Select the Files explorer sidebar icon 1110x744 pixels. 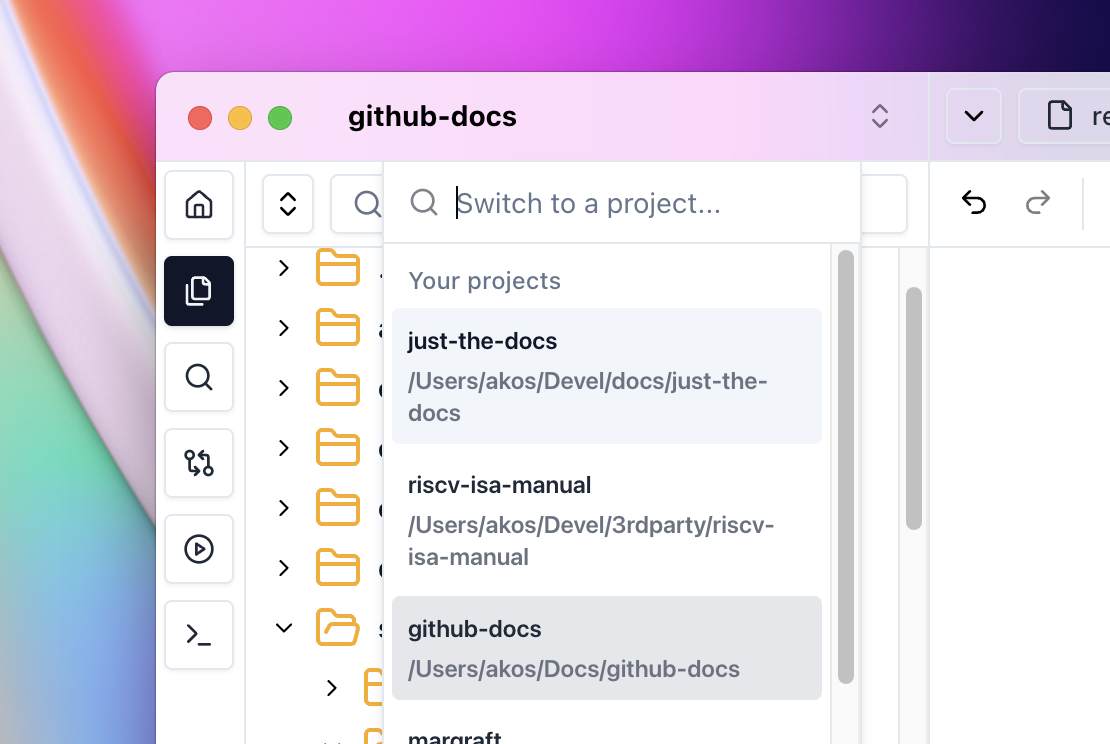tap(199, 291)
